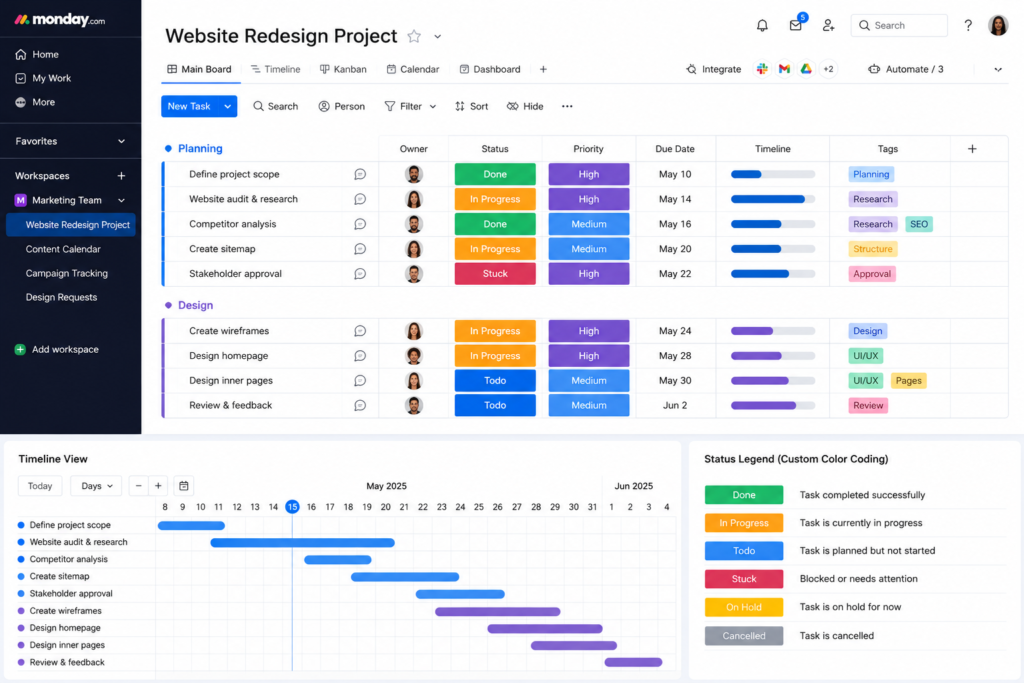Open the help question mark

click(x=968, y=25)
